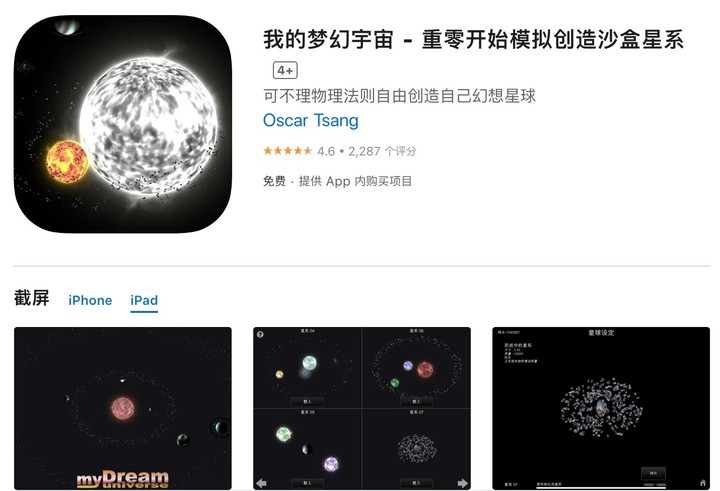Click the 我的梦幻宇宙 app title

coord(328,39)
